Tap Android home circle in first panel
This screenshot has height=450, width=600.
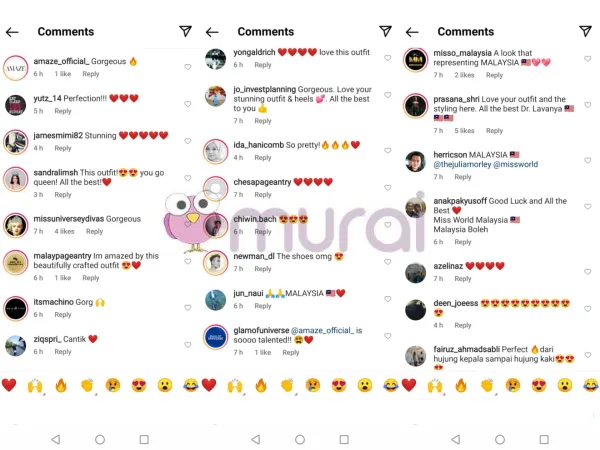point(100,439)
